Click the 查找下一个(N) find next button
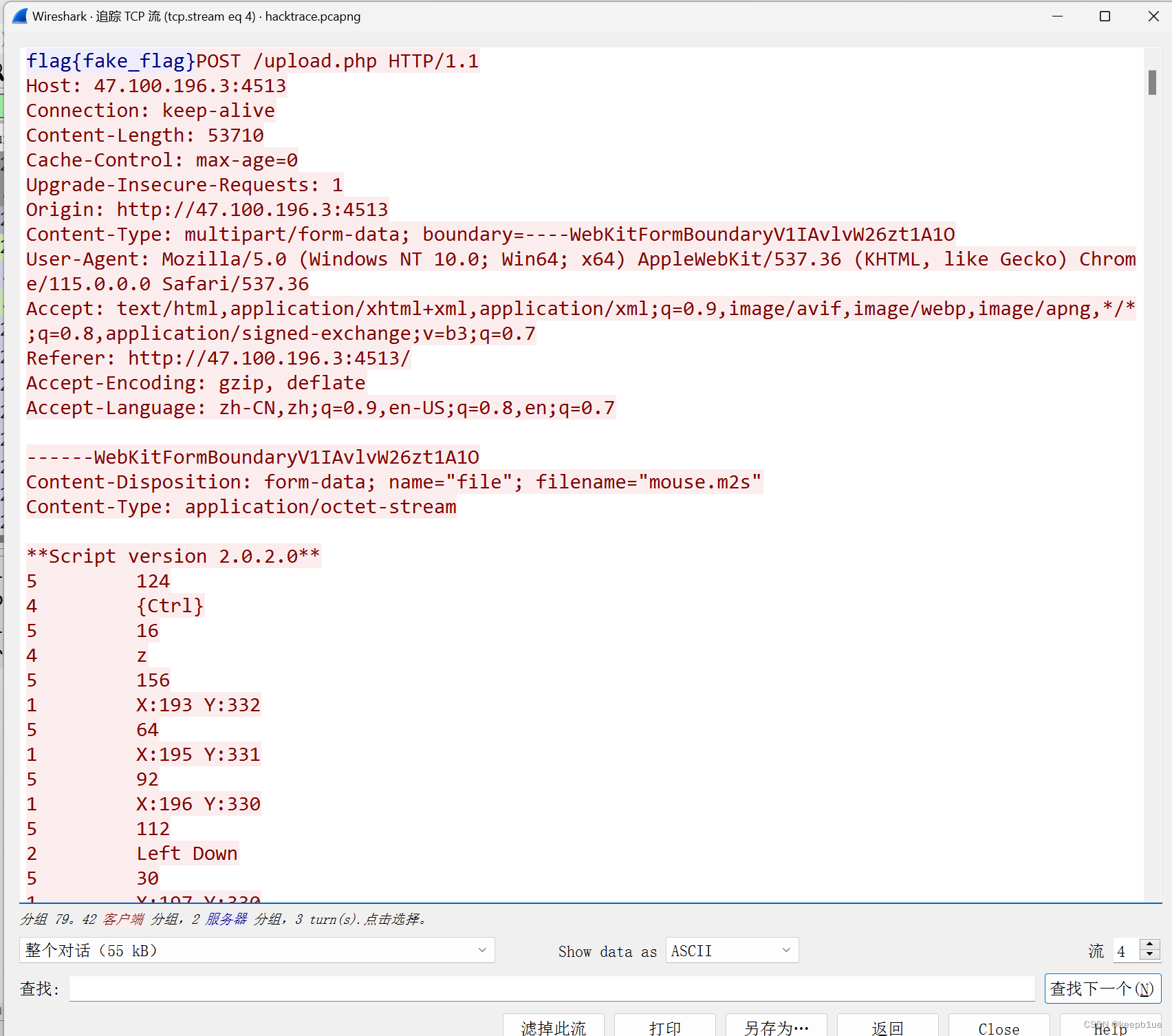Image resolution: width=1172 pixels, height=1036 pixels. (x=1103, y=989)
